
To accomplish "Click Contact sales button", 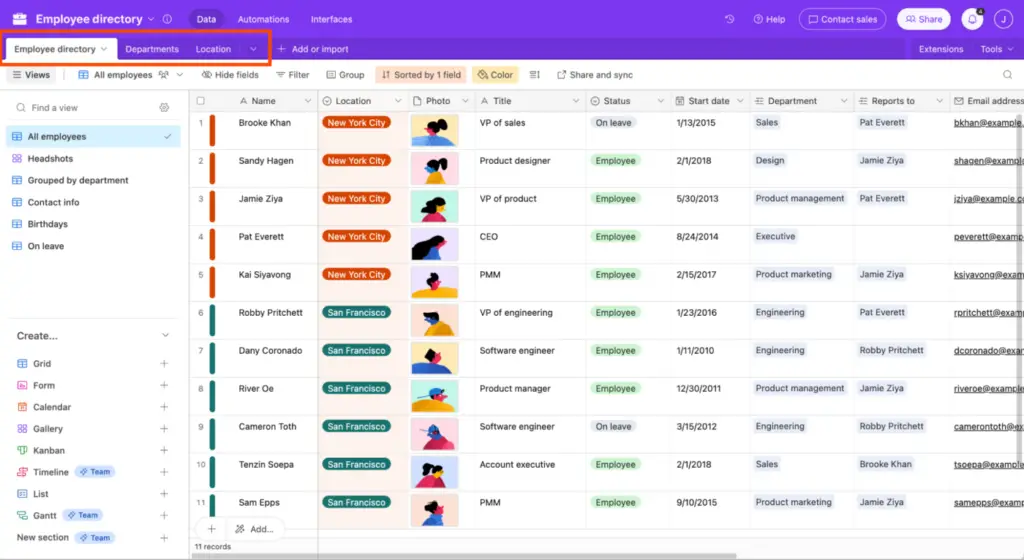I will coord(842,19).
